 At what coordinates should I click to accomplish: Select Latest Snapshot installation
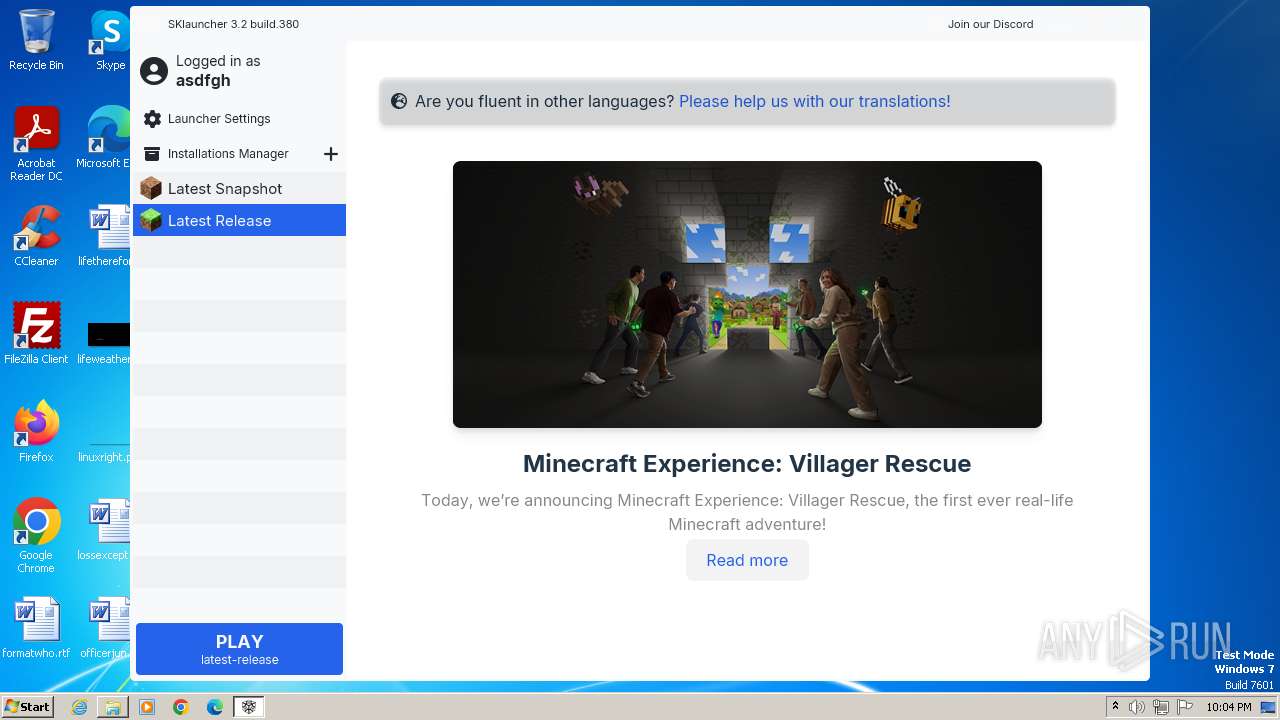point(239,188)
